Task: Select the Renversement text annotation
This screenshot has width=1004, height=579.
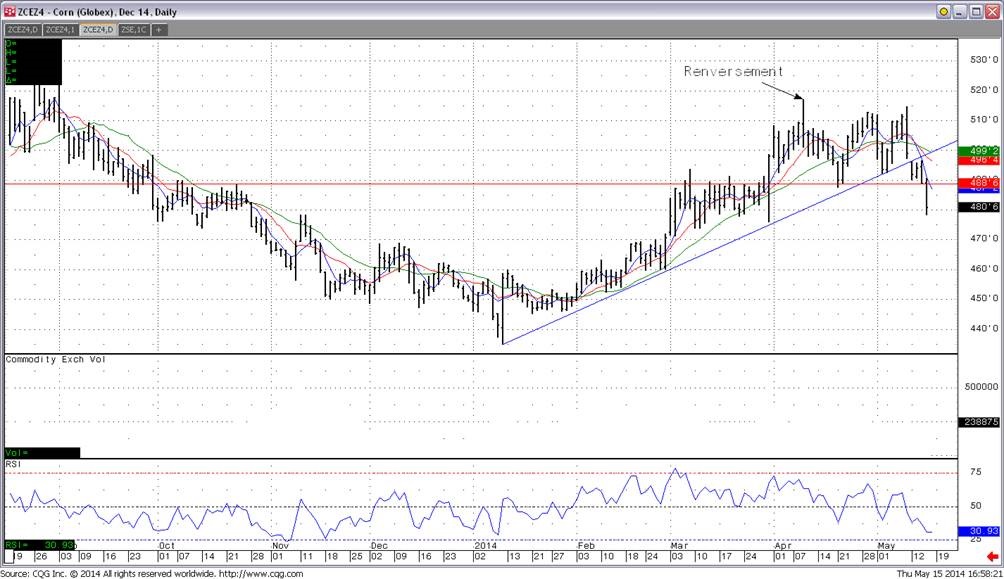Action: point(733,72)
